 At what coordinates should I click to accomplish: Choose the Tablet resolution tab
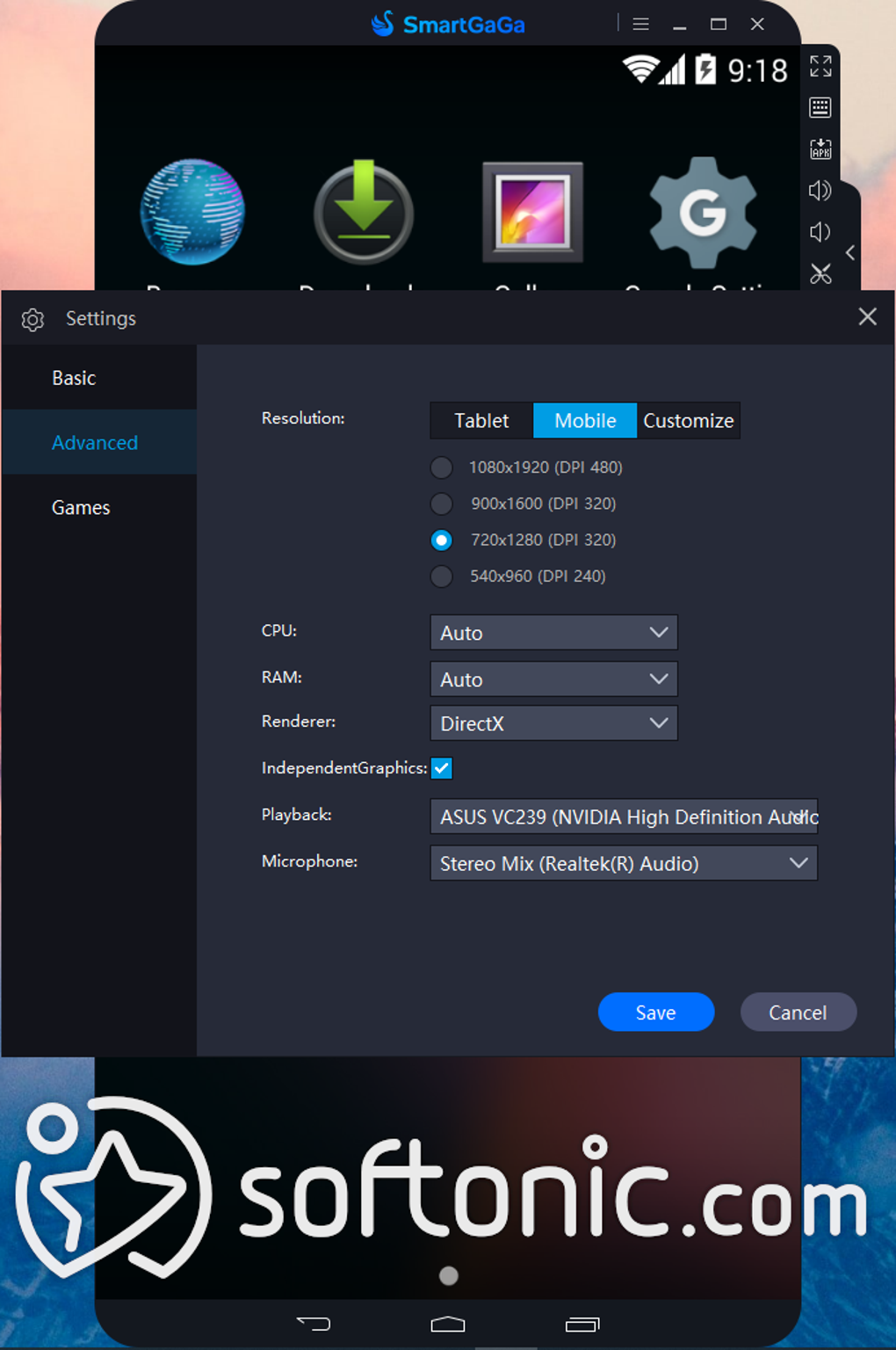[481, 420]
